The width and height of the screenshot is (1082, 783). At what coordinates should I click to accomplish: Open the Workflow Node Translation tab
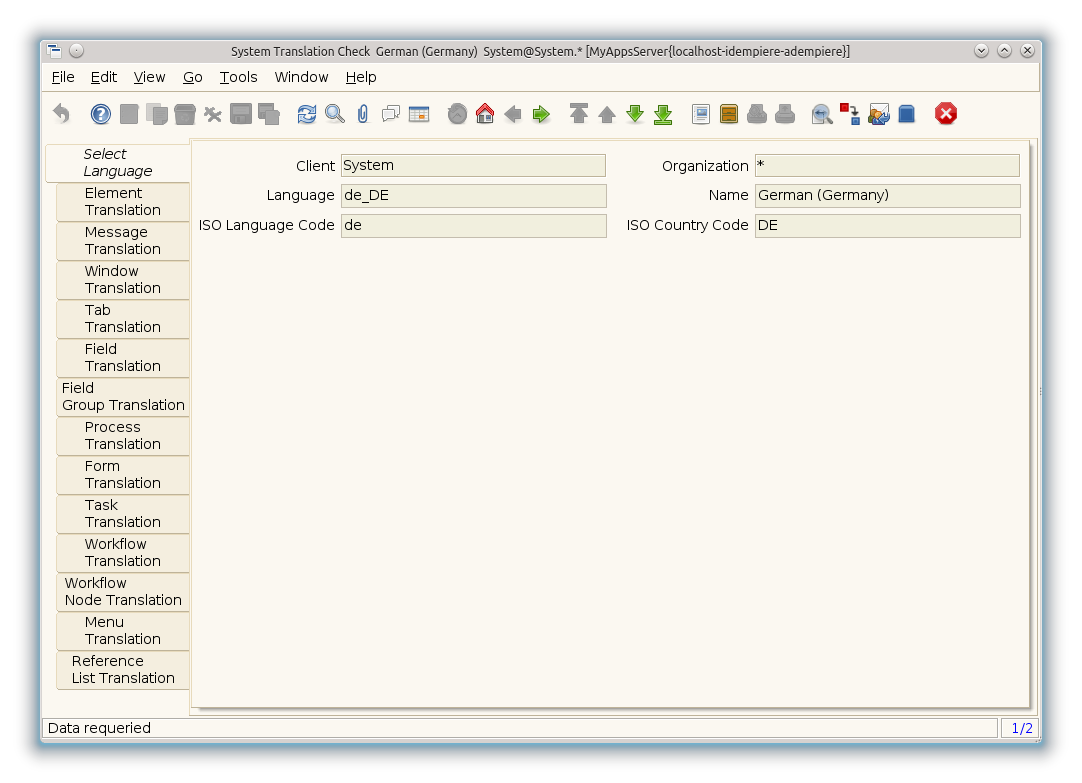[x=122, y=592]
